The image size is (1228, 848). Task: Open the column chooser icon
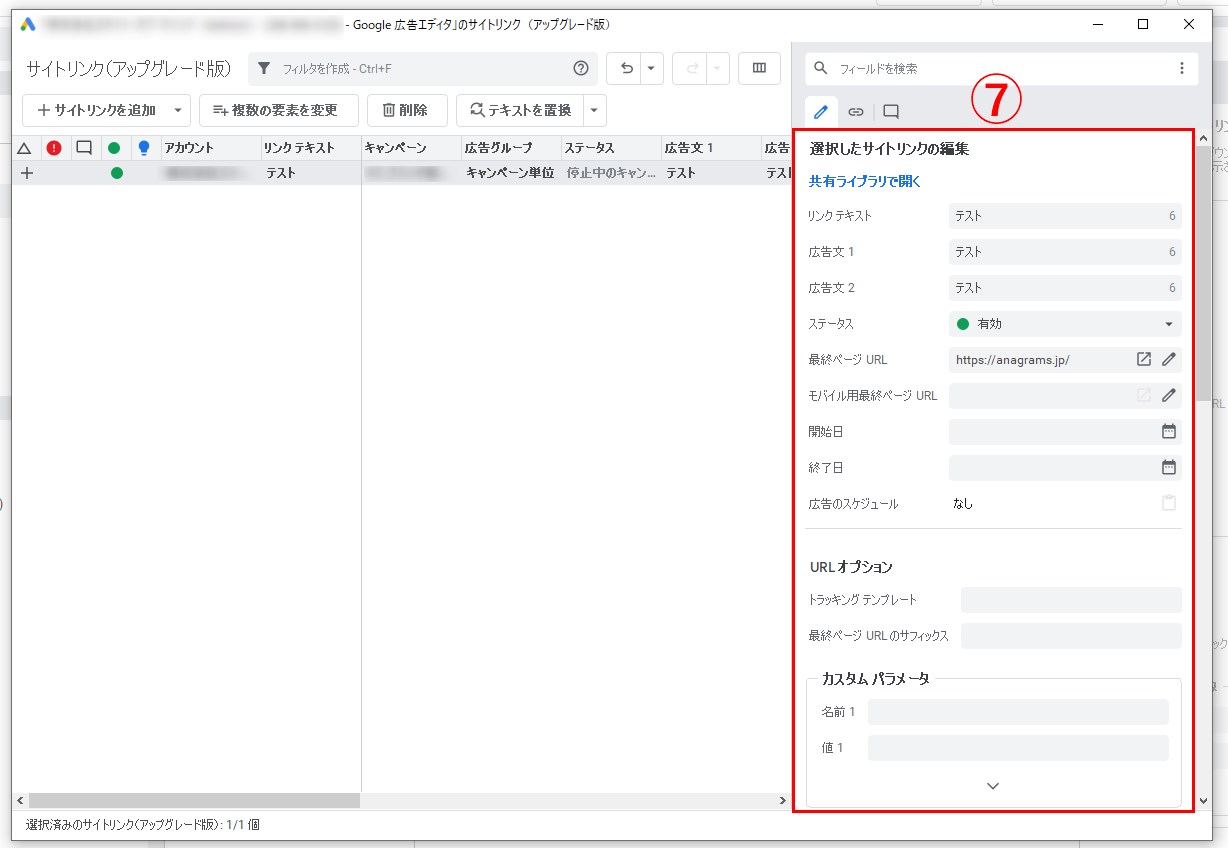point(759,69)
